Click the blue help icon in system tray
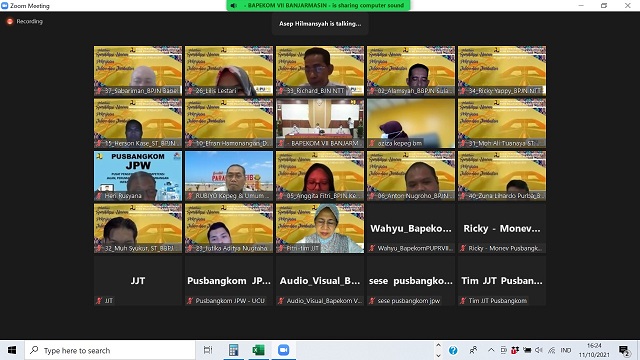The image size is (640, 360). (x=453, y=350)
